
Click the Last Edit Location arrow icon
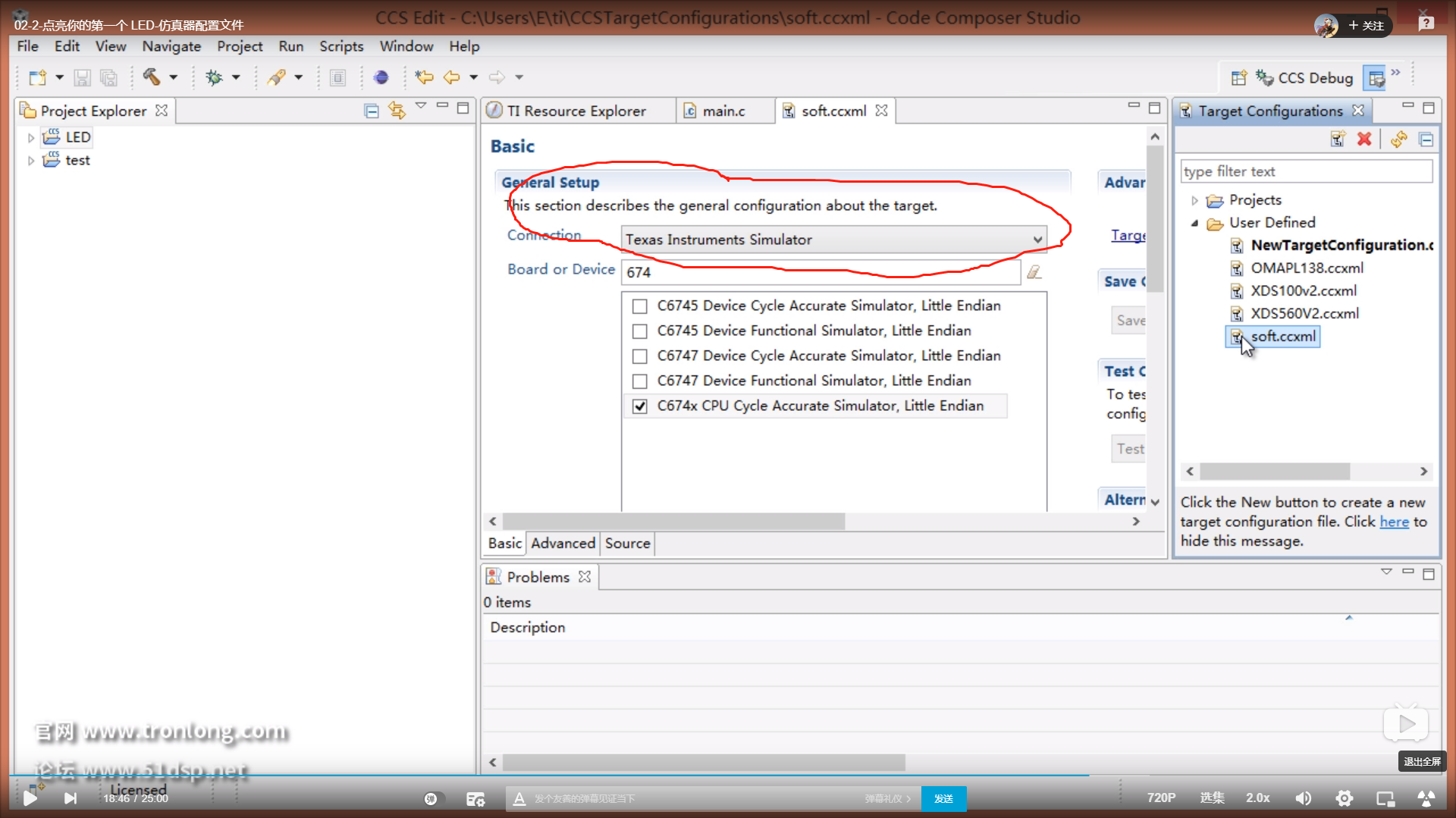pos(425,77)
